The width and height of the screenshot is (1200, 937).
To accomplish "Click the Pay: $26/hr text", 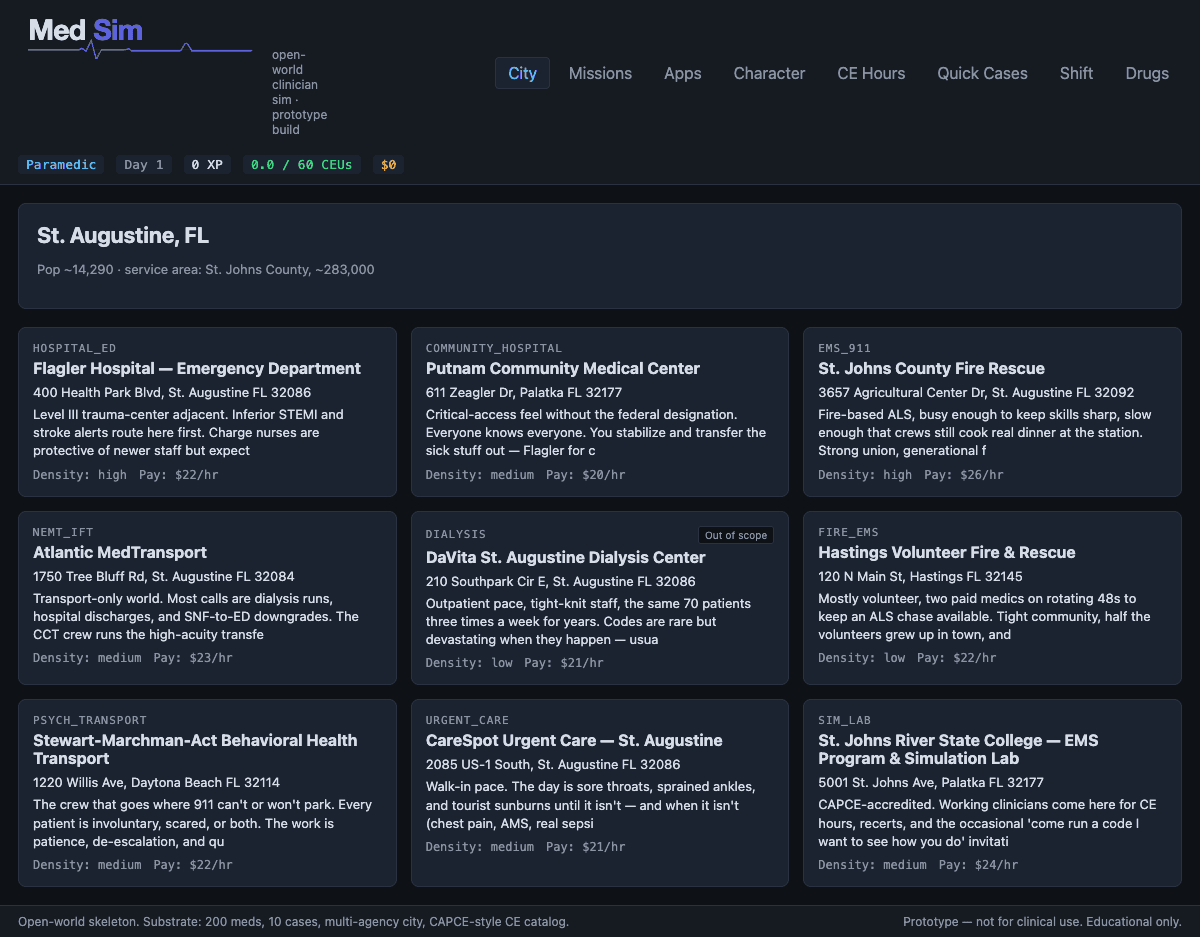I will (964, 475).
